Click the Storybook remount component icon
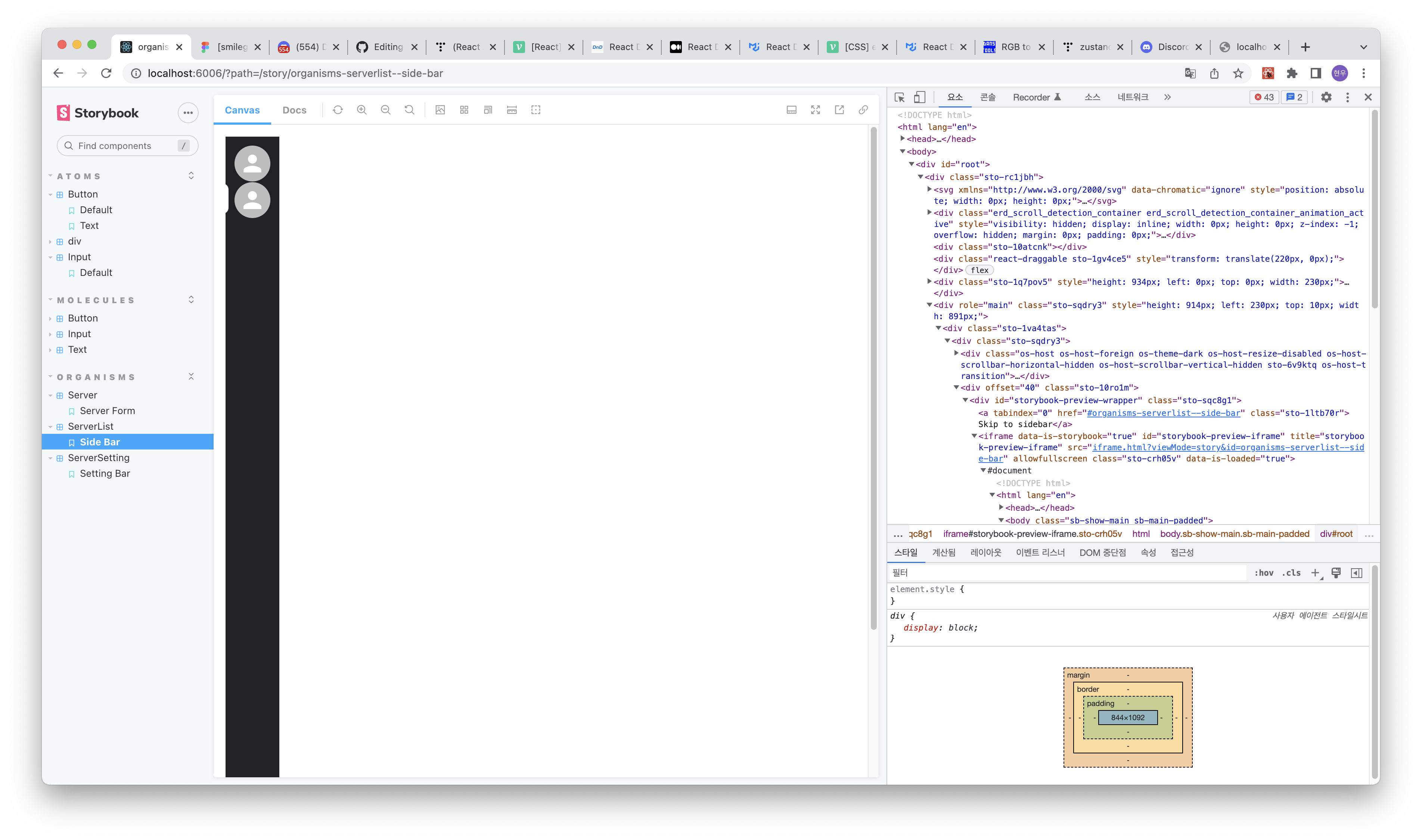The height and width of the screenshot is (840, 1422). 338,110
